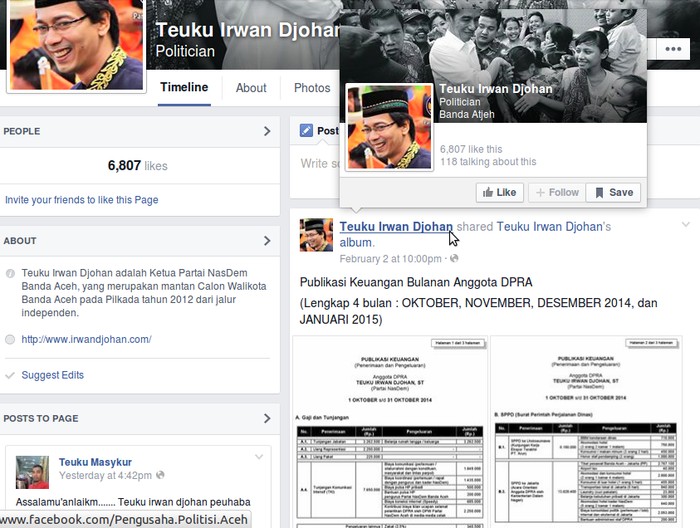The image size is (700, 528).
Task: Open the About tab
Action: coord(251,88)
